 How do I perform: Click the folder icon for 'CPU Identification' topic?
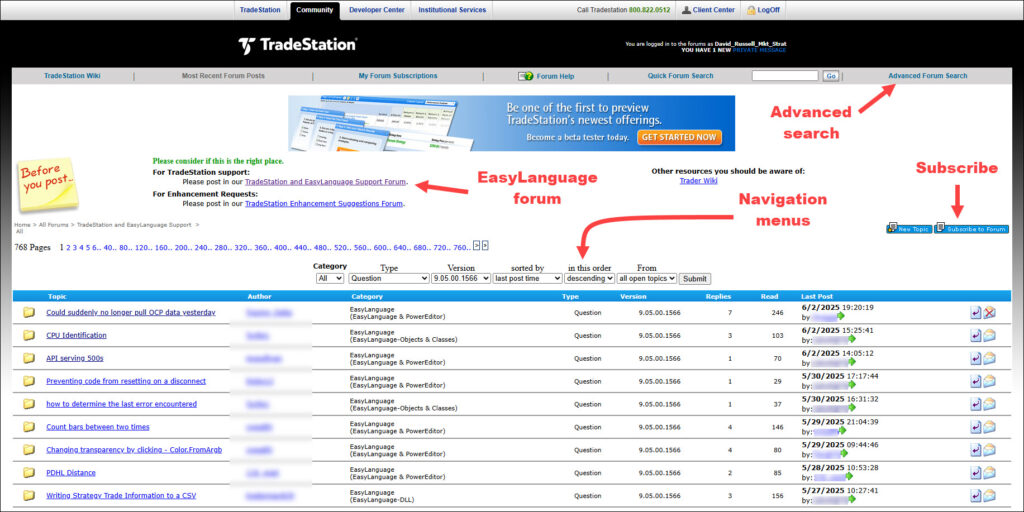(x=29, y=335)
